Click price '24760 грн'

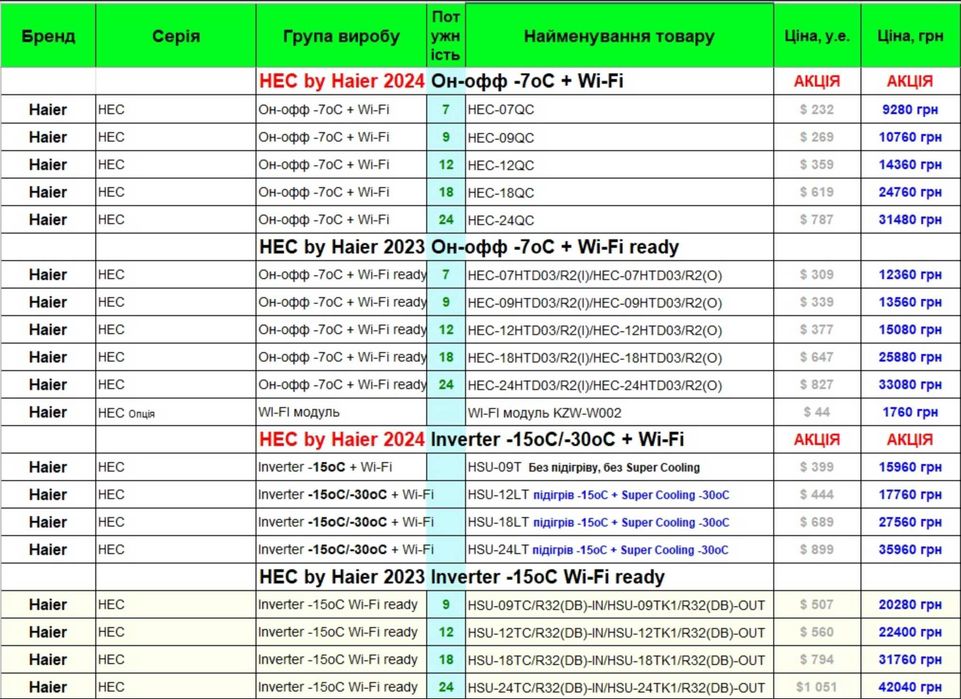(x=910, y=192)
